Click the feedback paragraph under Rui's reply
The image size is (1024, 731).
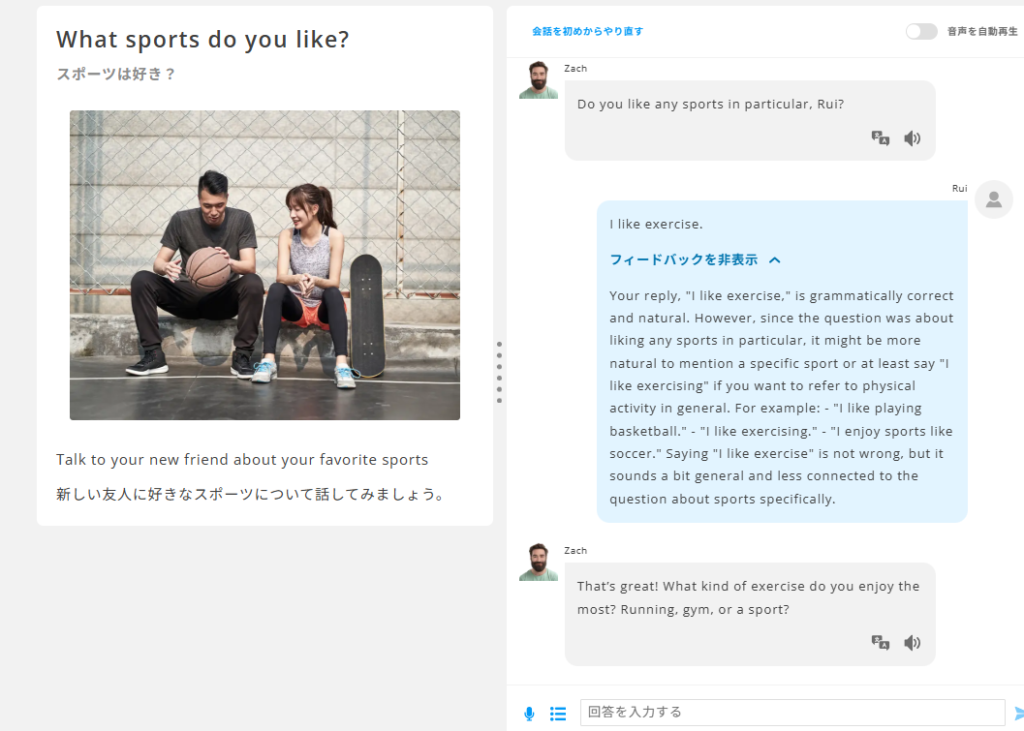pos(782,397)
